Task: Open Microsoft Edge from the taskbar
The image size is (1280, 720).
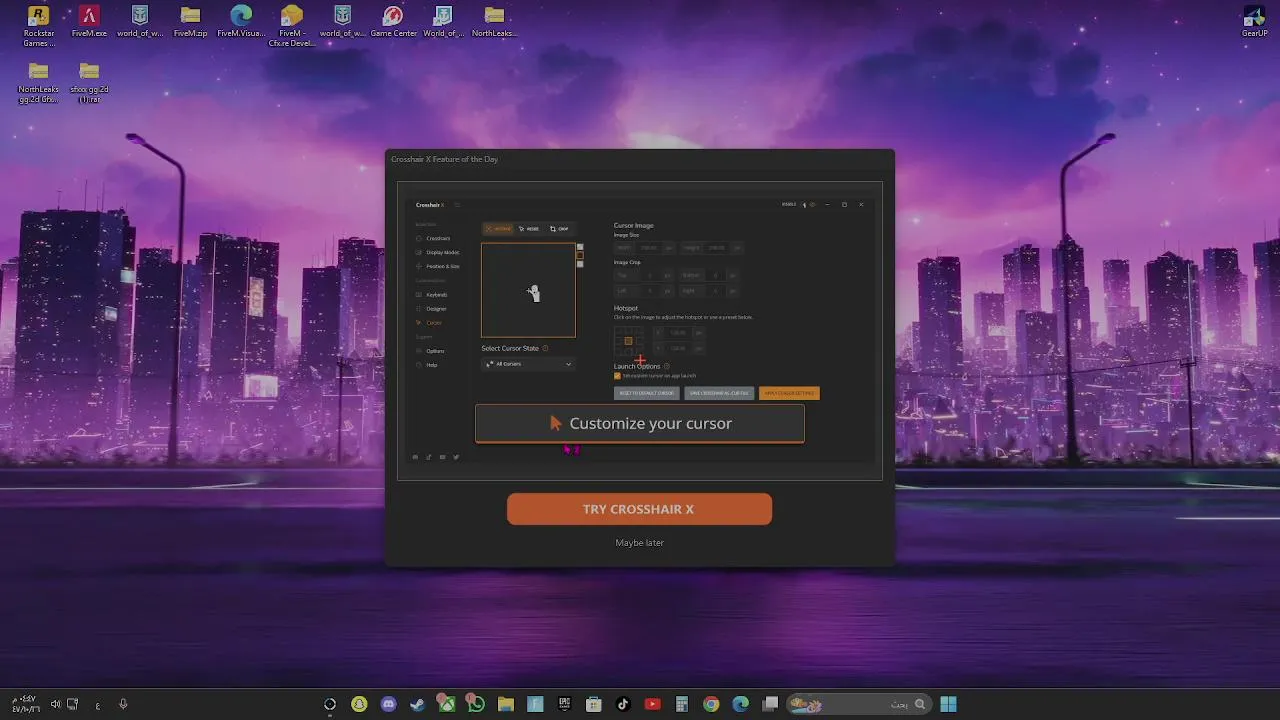Action: click(741, 704)
